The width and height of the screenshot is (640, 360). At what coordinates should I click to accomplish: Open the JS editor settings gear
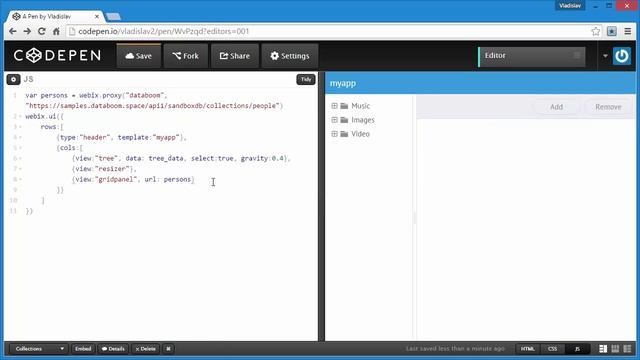click(13, 79)
